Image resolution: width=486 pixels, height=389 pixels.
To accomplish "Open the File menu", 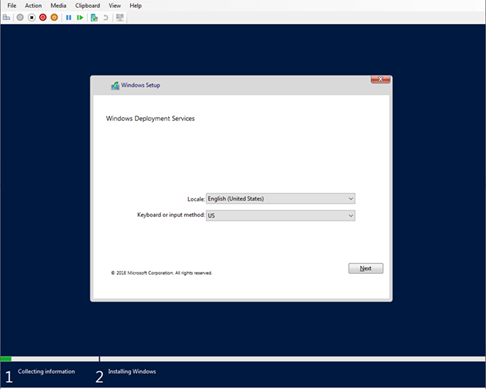I will pyautogui.click(x=12, y=6).
